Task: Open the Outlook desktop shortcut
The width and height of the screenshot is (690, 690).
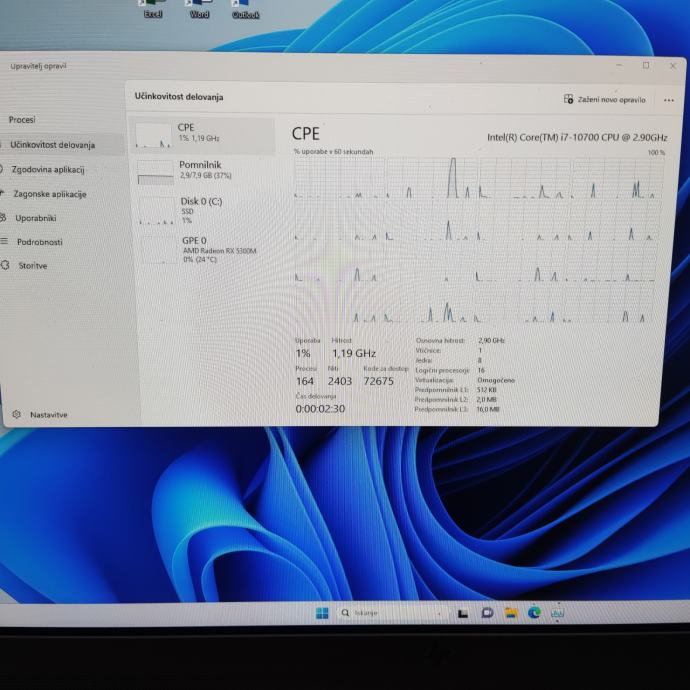Action: 245,10
